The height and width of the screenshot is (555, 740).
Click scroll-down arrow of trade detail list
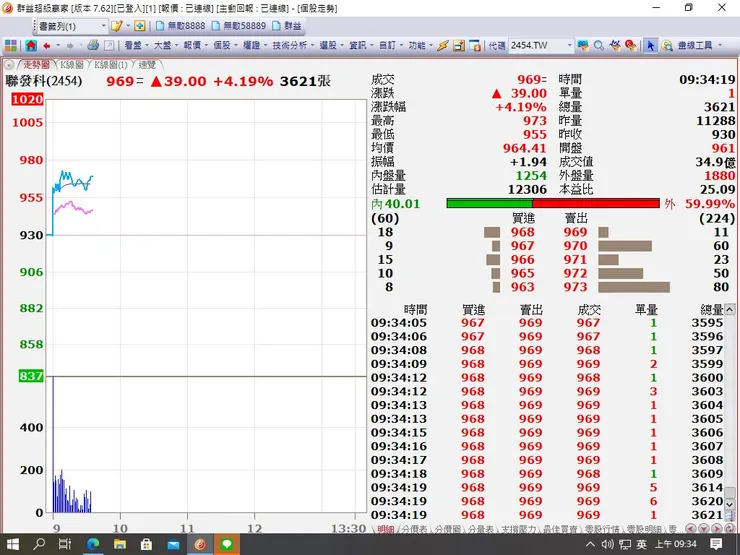point(730,505)
